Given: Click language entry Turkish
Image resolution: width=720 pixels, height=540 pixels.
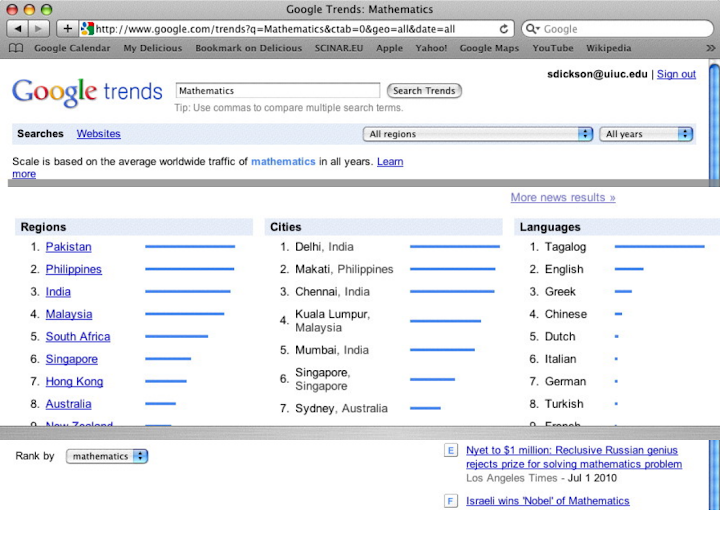Looking at the screenshot, I should [564, 404].
